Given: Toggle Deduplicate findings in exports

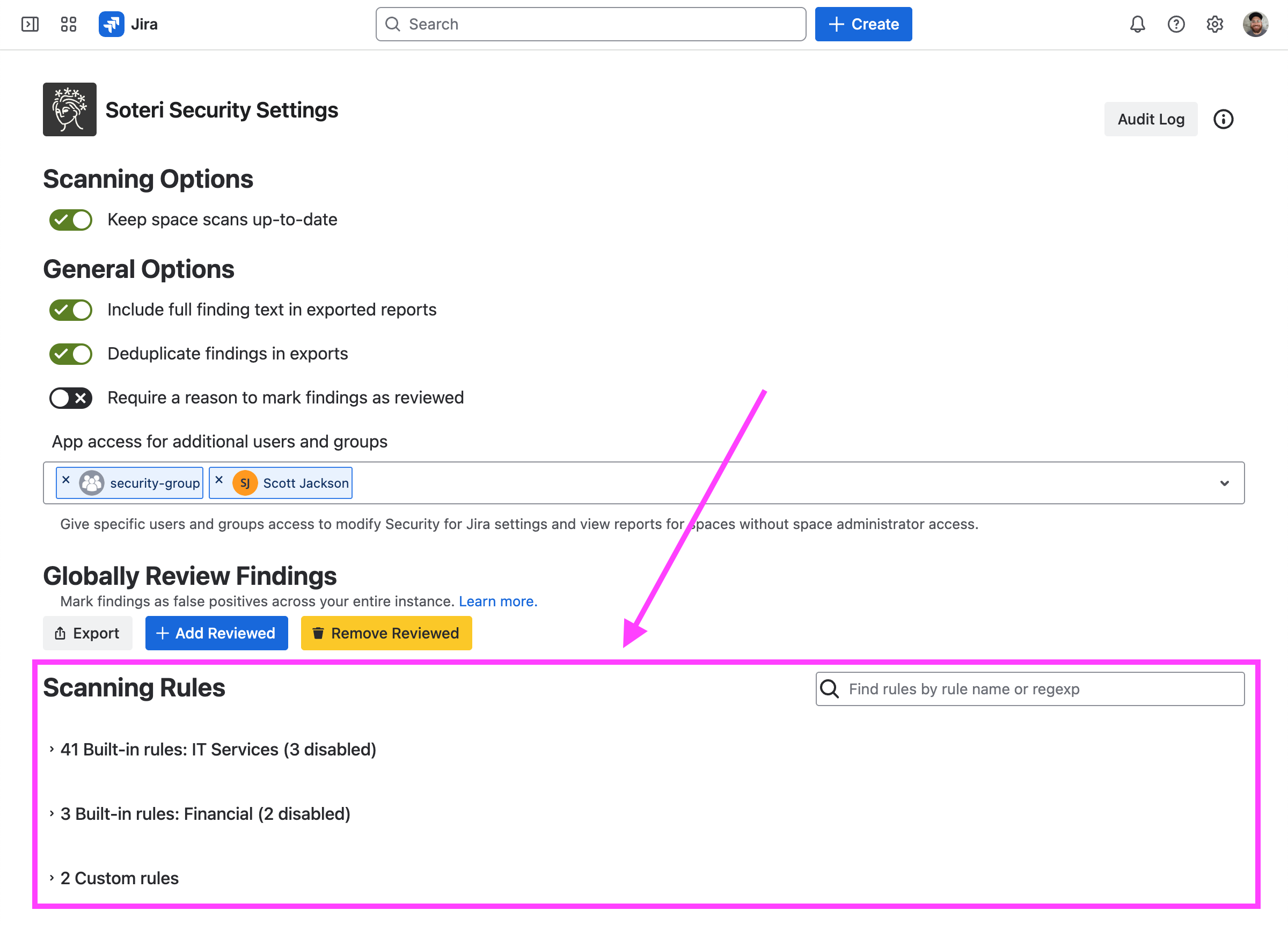Looking at the screenshot, I should click(71, 354).
